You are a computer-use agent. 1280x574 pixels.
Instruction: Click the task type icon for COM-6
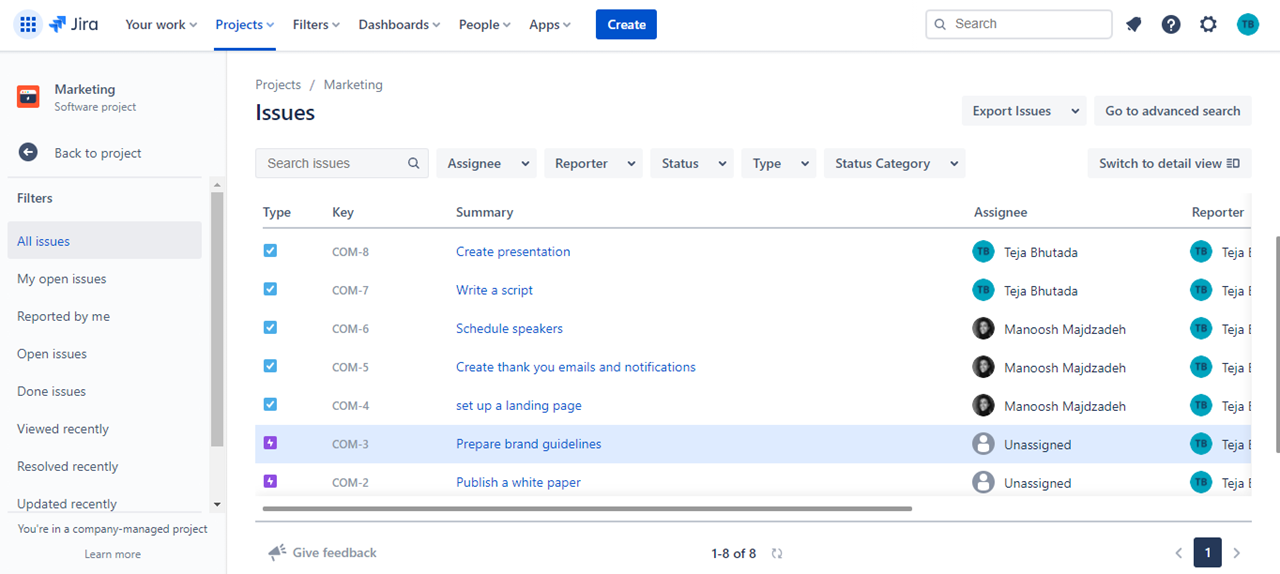[270, 327]
